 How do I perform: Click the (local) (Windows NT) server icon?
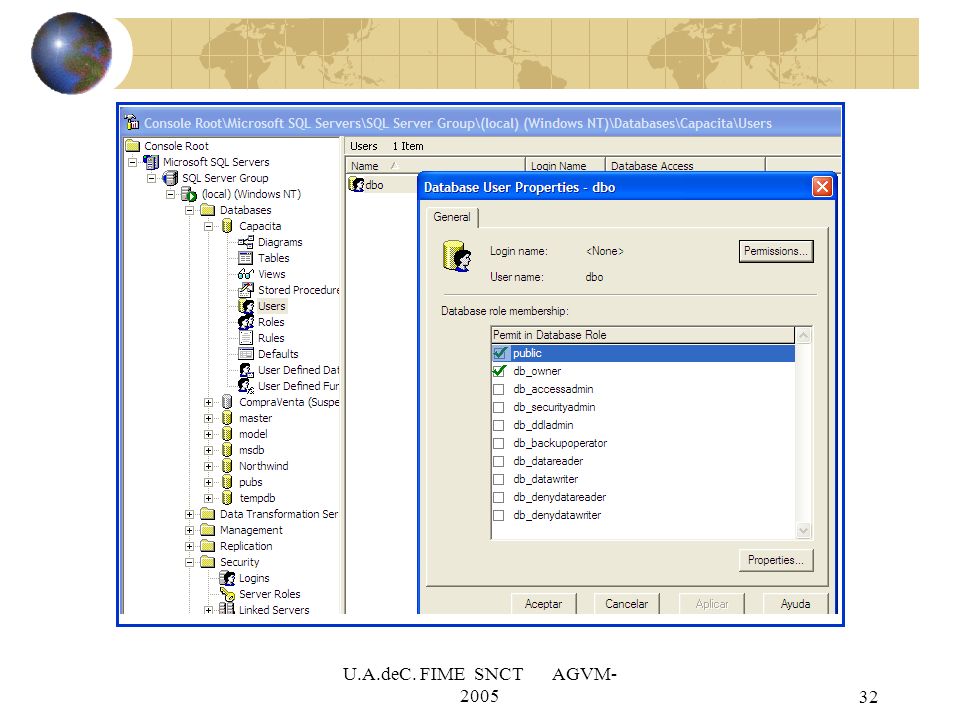(189, 194)
